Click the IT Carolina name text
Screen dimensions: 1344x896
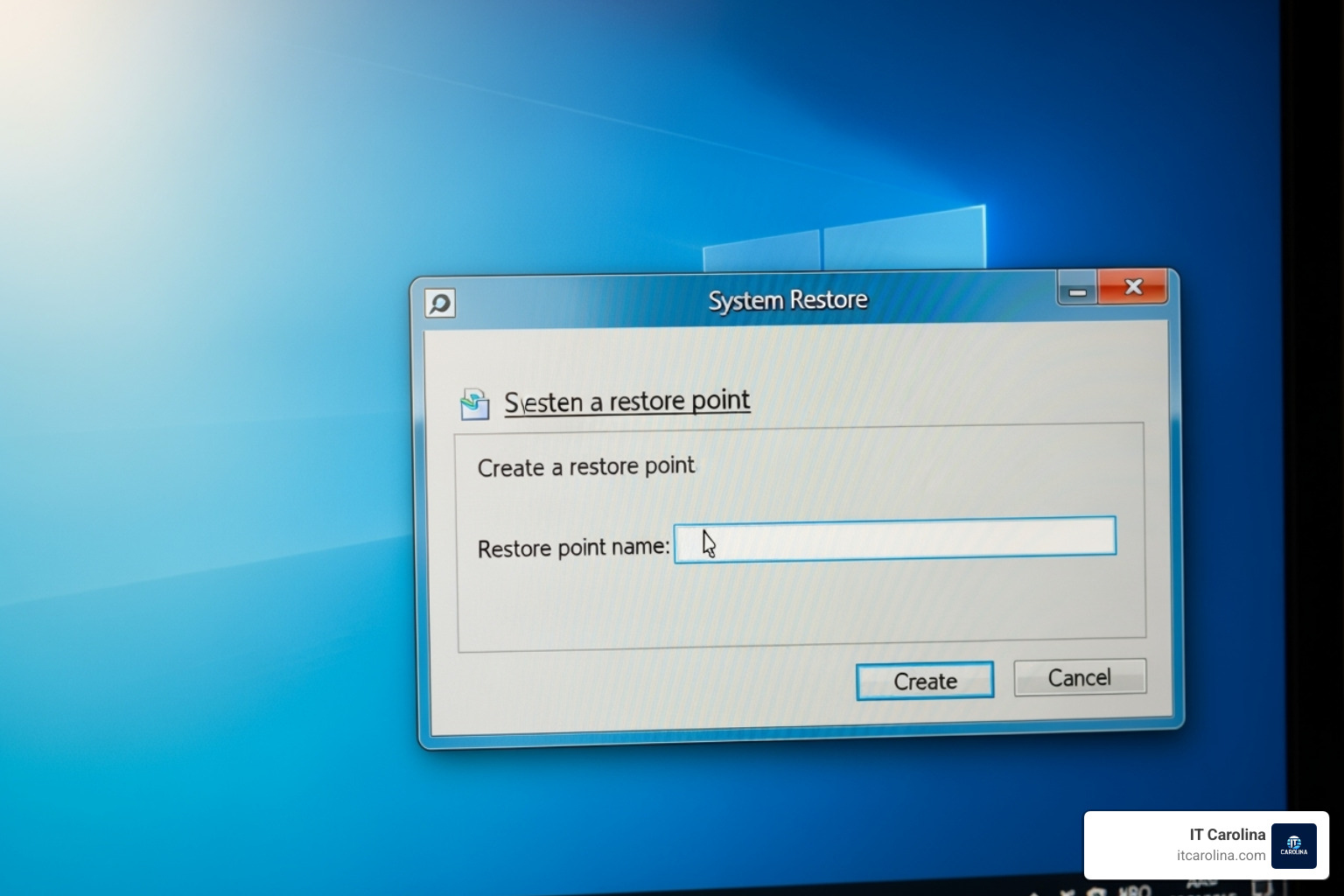coord(1227,835)
